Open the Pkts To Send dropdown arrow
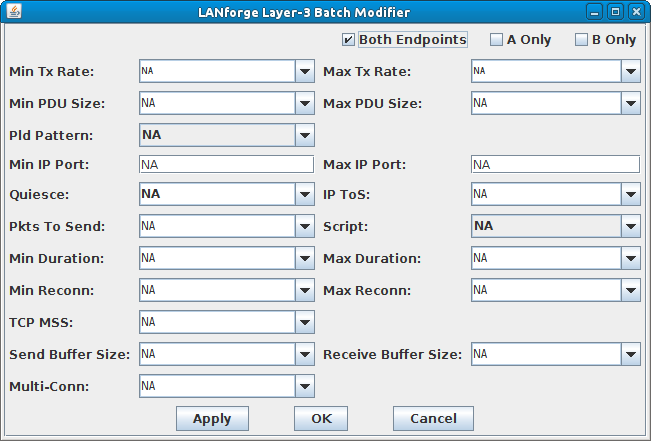The width and height of the screenshot is (651, 441). (x=305, y=226)
